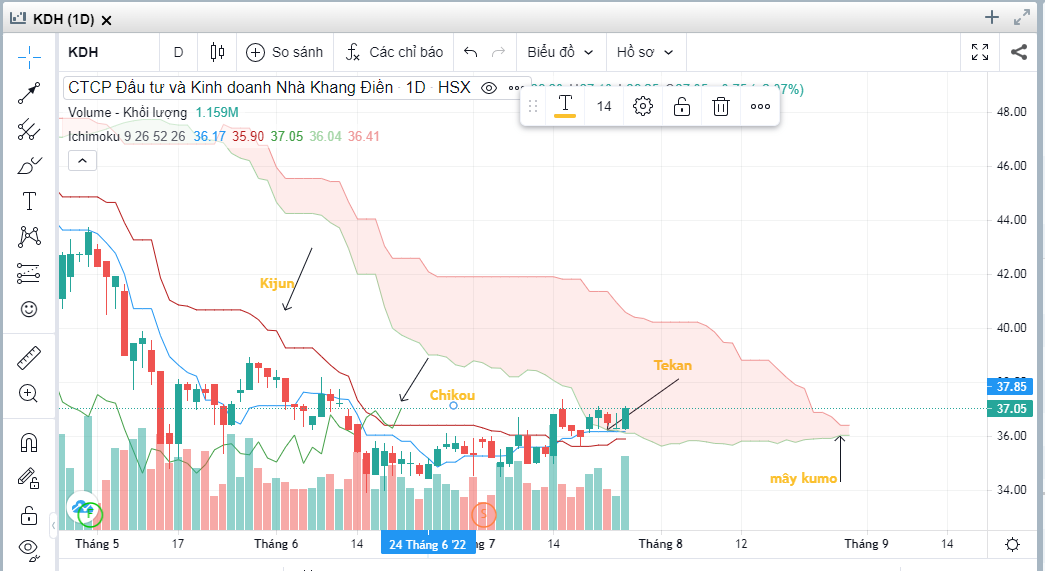The height and width of the screenshot is (571, 1045).
Task: Click the Volume - Khối lượng legend
Action: click(127, 113)
